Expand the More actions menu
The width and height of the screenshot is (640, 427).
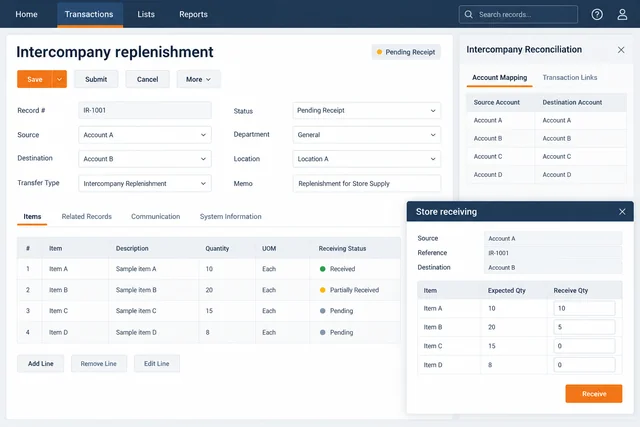[x=198, y=79]
